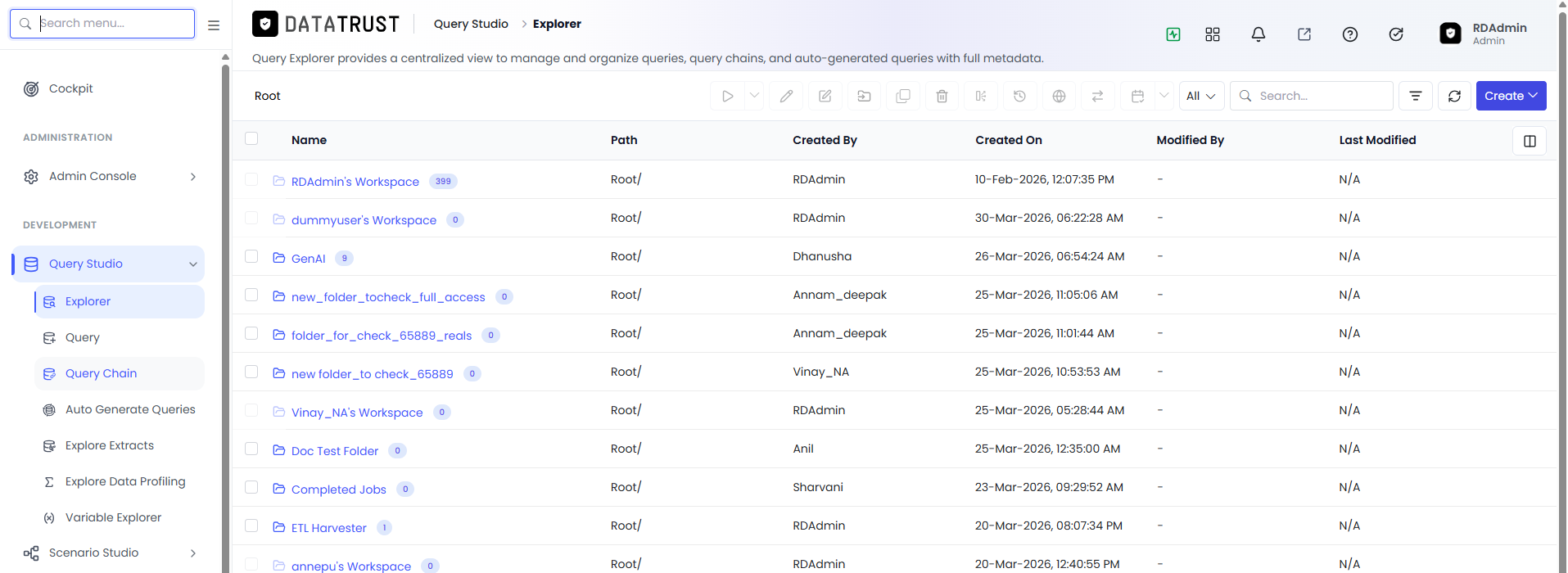Expand the run options dropdown arrow

[754, 96]
